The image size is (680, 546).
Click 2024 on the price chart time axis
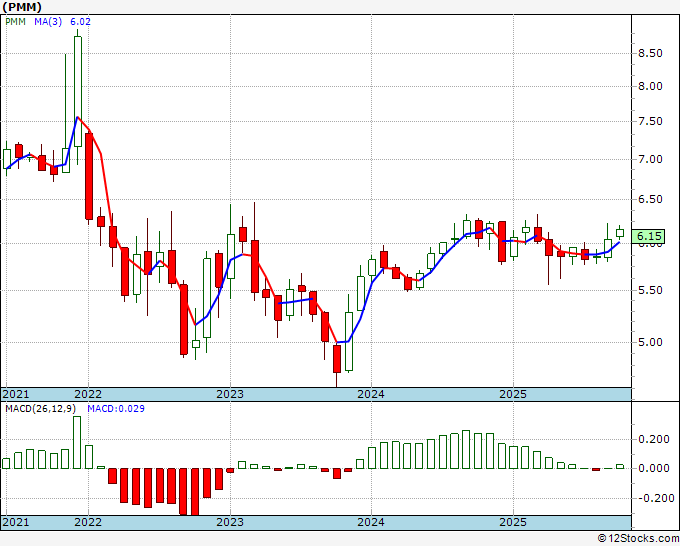pos(371,394)
